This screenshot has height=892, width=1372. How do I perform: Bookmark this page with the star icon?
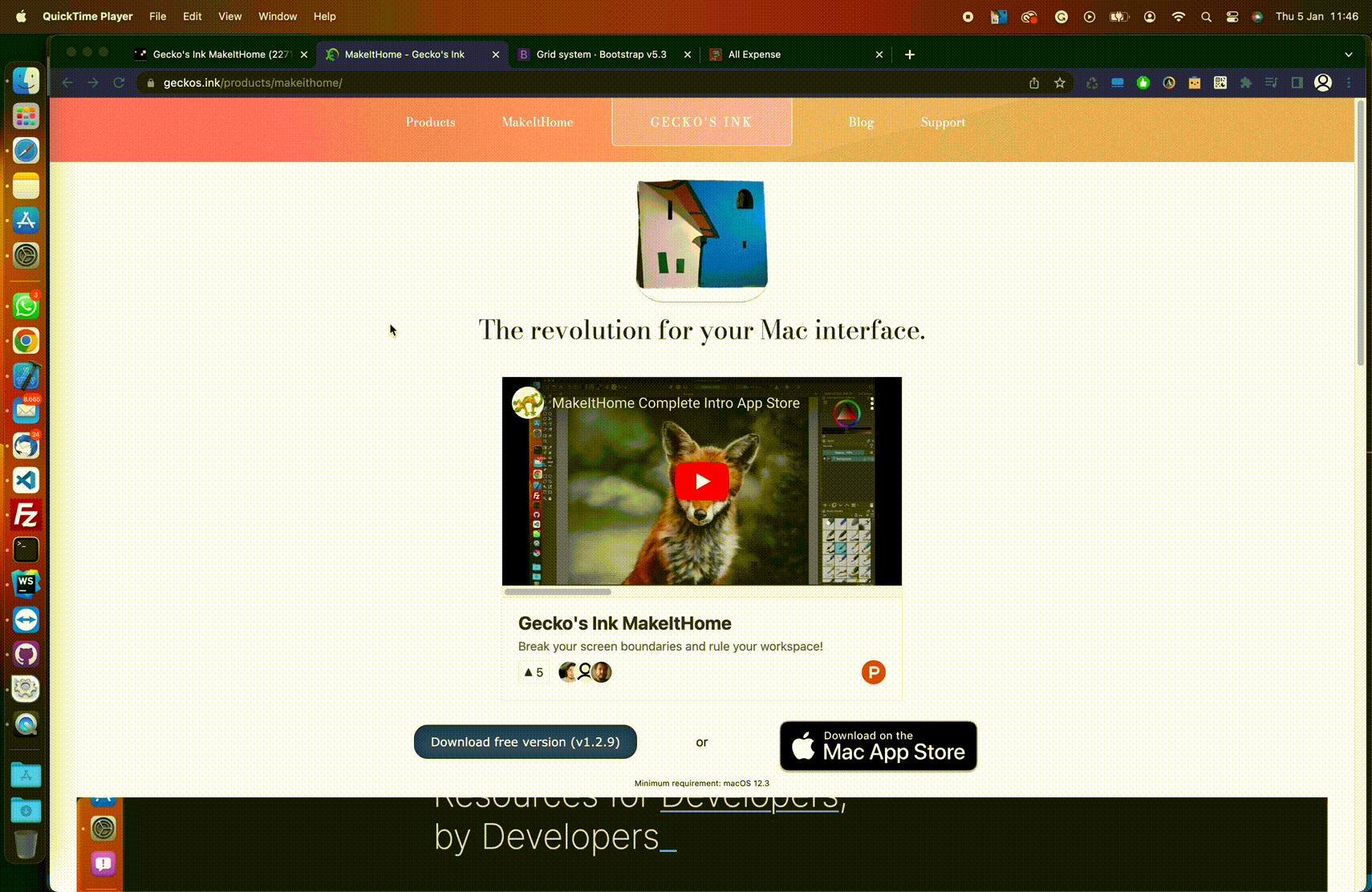(x=1060, y=83)
